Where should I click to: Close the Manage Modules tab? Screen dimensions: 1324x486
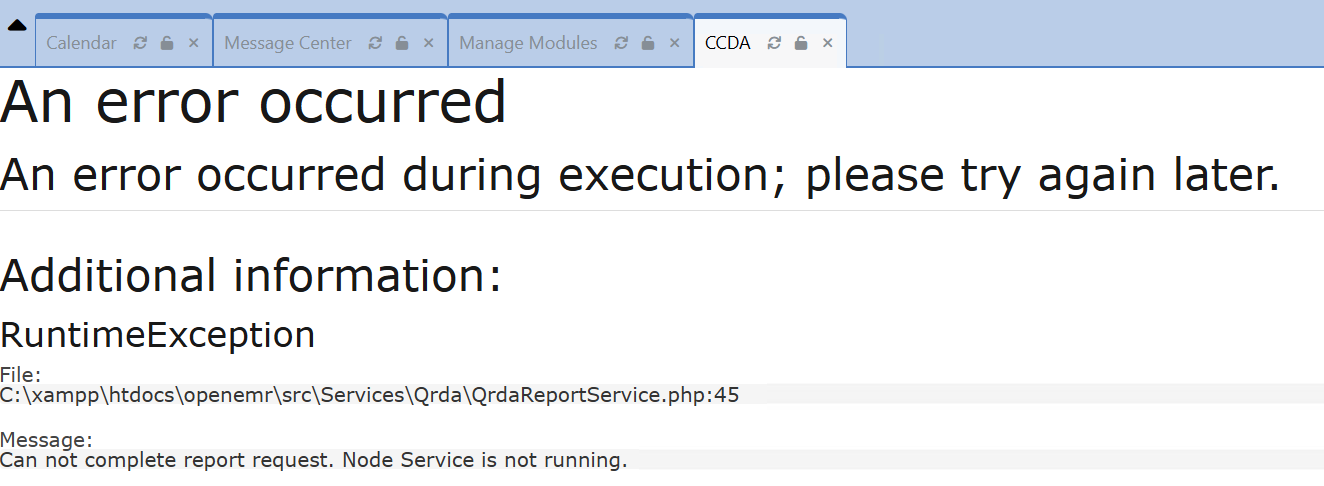pyautogui.click(x=674, y=43)
